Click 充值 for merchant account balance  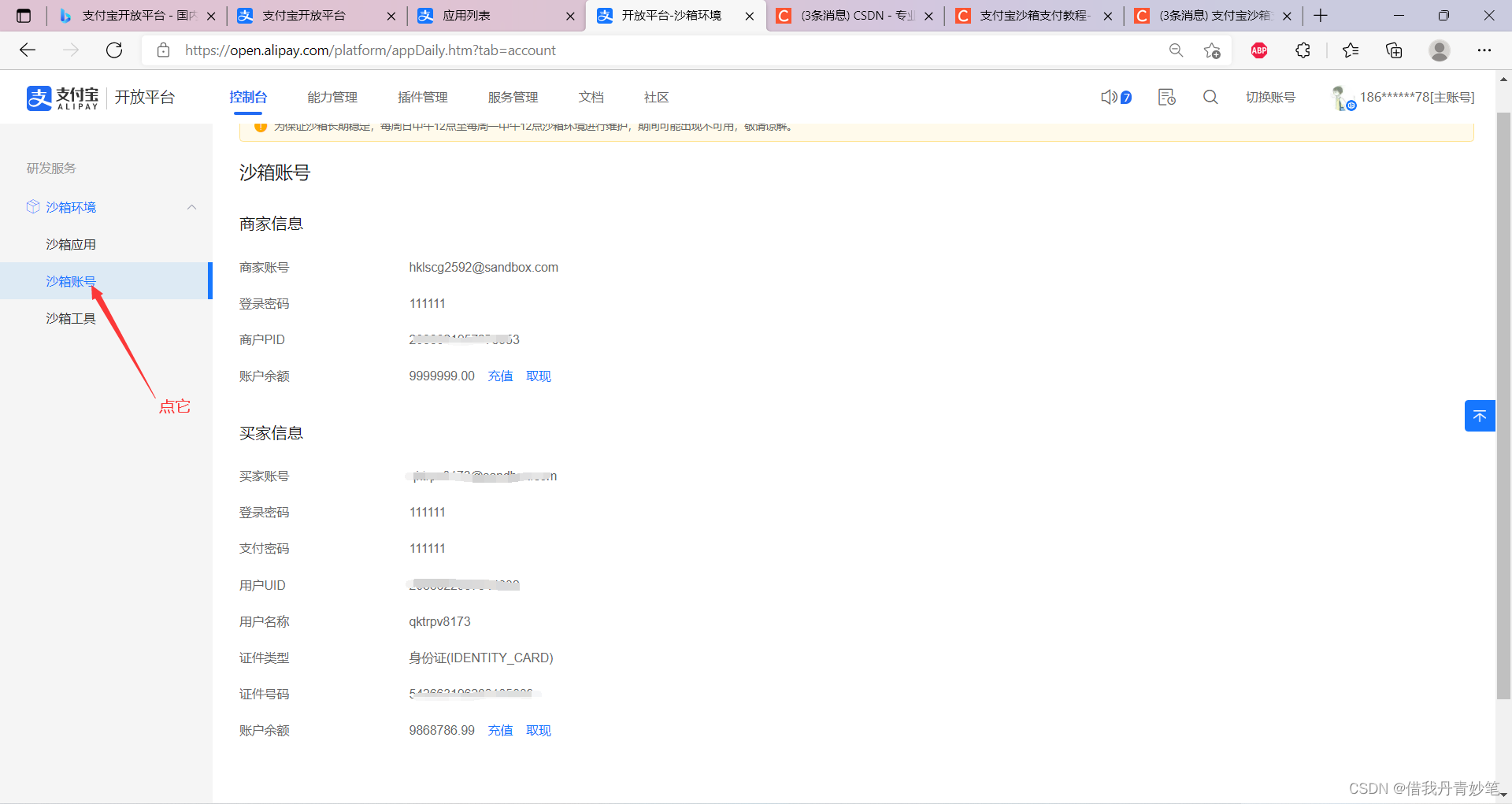(500, 376)
